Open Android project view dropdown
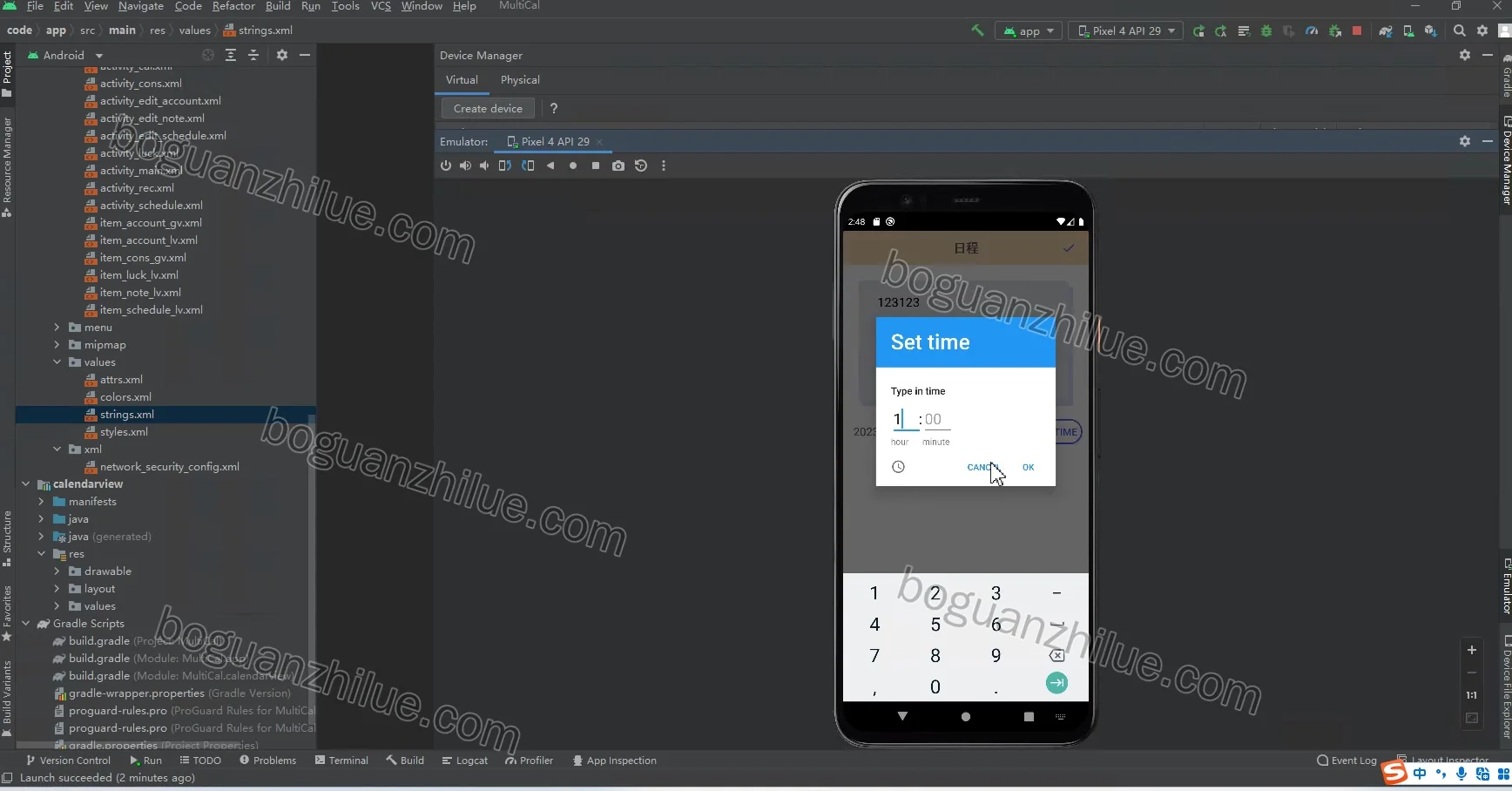The image size is (1512, 791). coord(65,55)
